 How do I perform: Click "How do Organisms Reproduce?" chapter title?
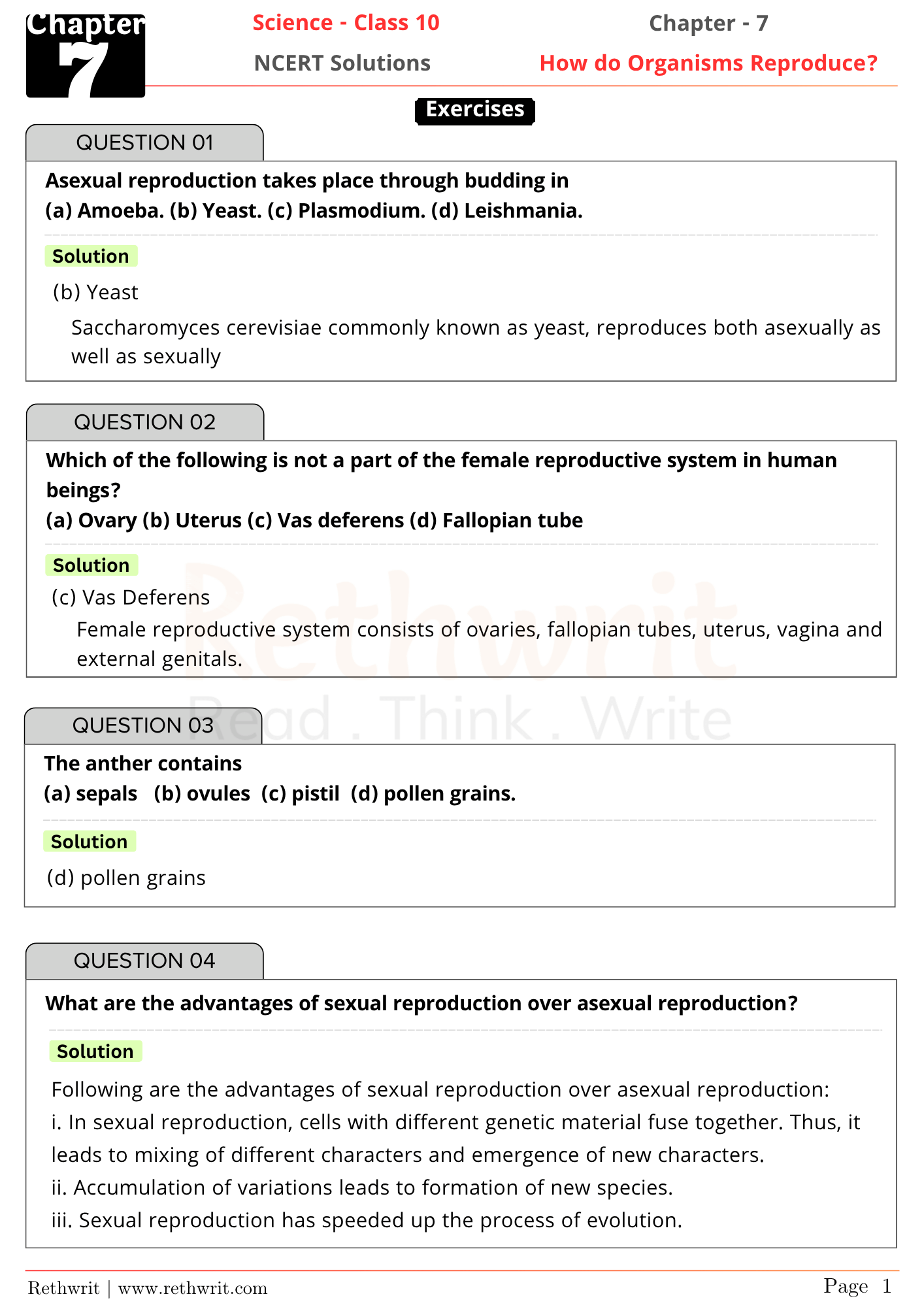point(708,63)
